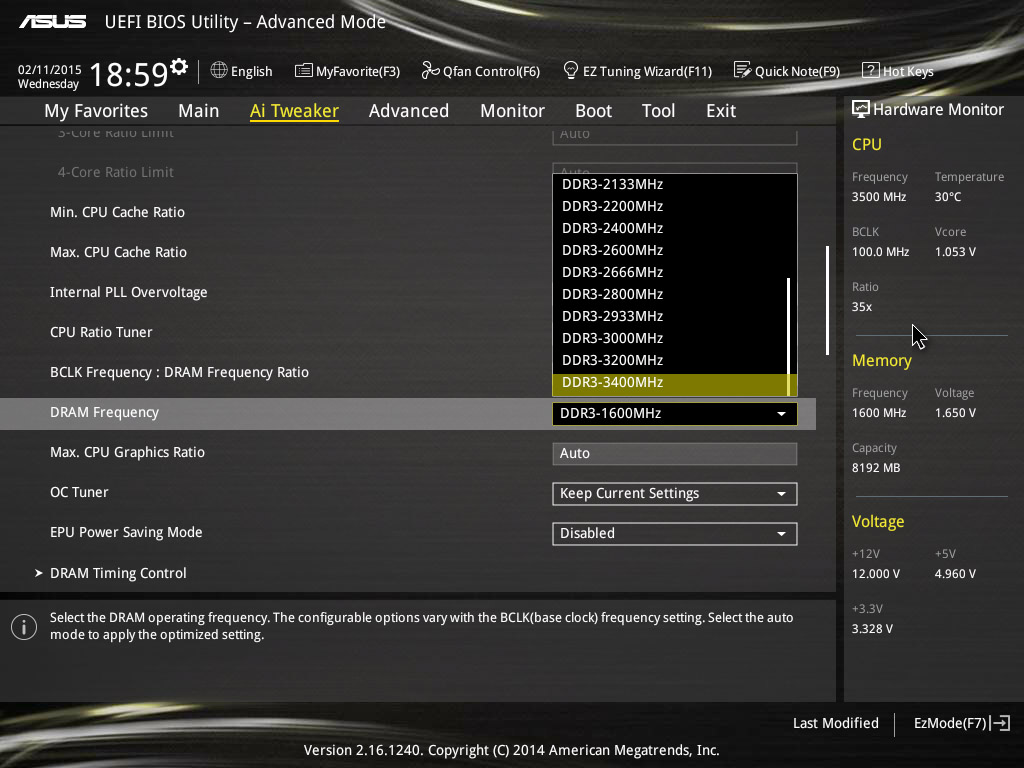This screenshot has height=768, width=1024.
Task: Open the Last Modified log
Action: point(835,723)
